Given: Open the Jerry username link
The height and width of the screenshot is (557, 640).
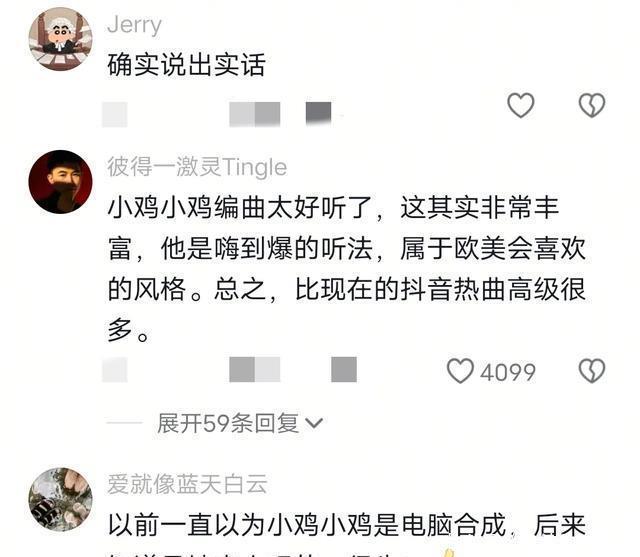Looking at the screenshot, I should point(134,25).
